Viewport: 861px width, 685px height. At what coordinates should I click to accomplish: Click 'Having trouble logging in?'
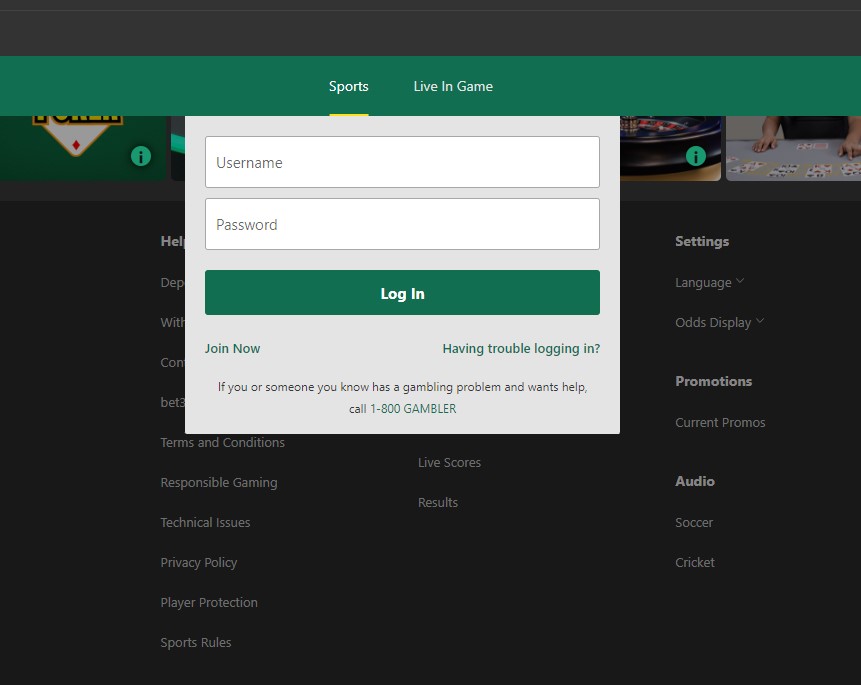[x=520, y=348]
